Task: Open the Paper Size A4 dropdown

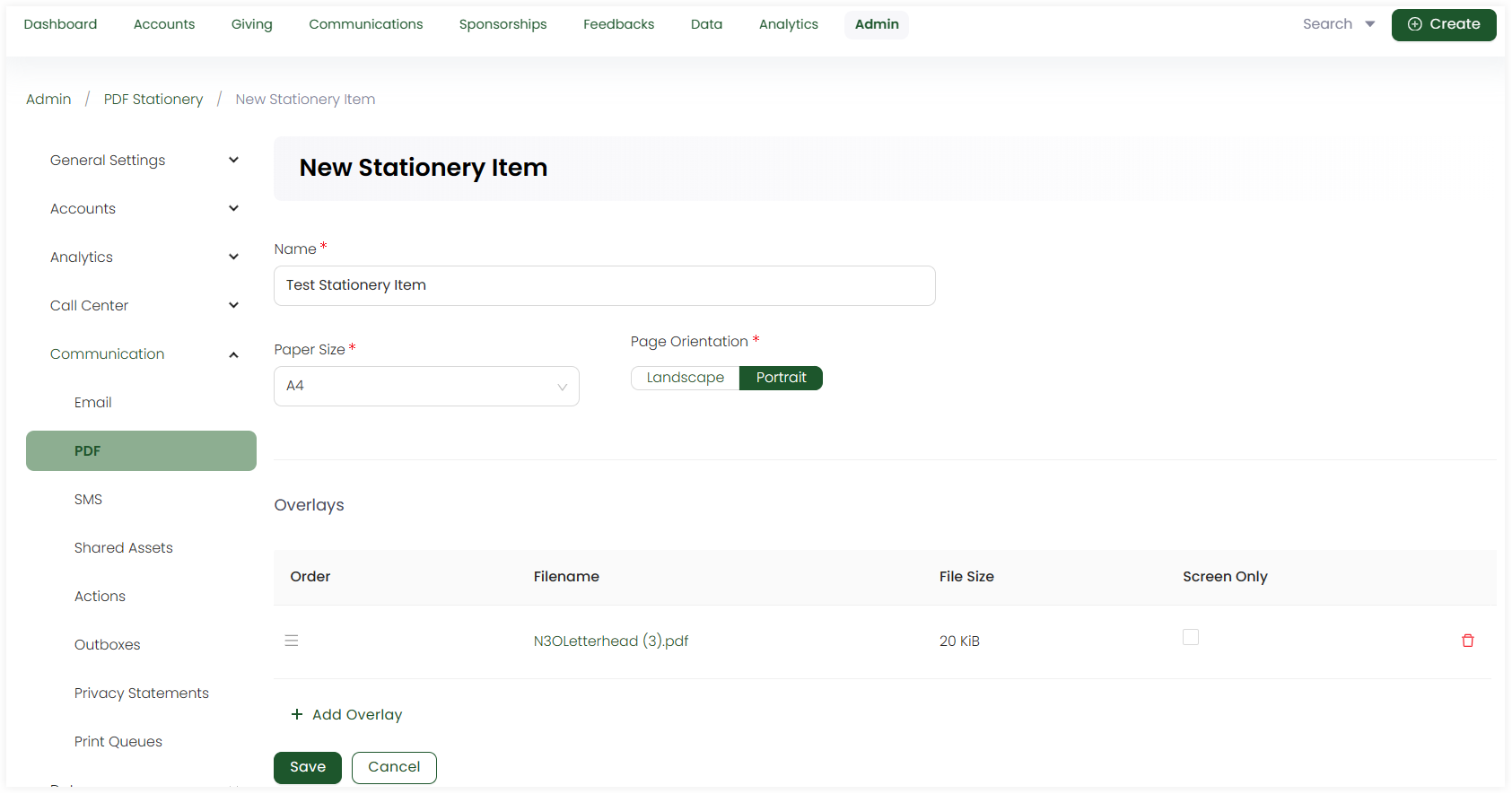Action: point(426,386)
